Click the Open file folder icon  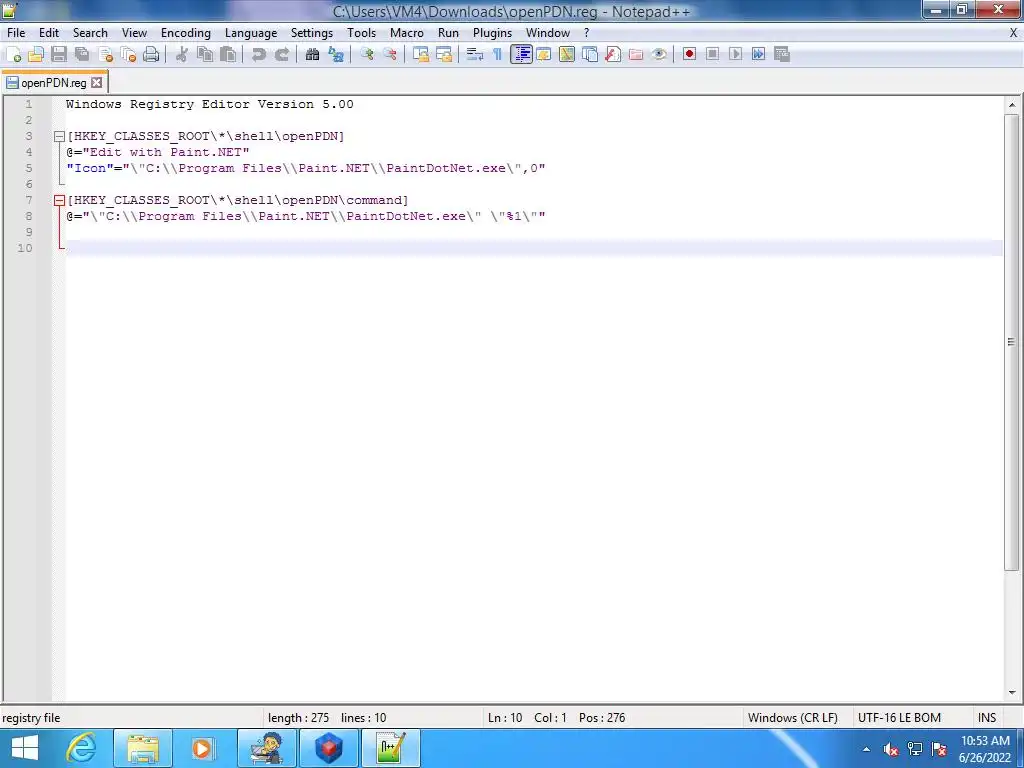[36, 54]
